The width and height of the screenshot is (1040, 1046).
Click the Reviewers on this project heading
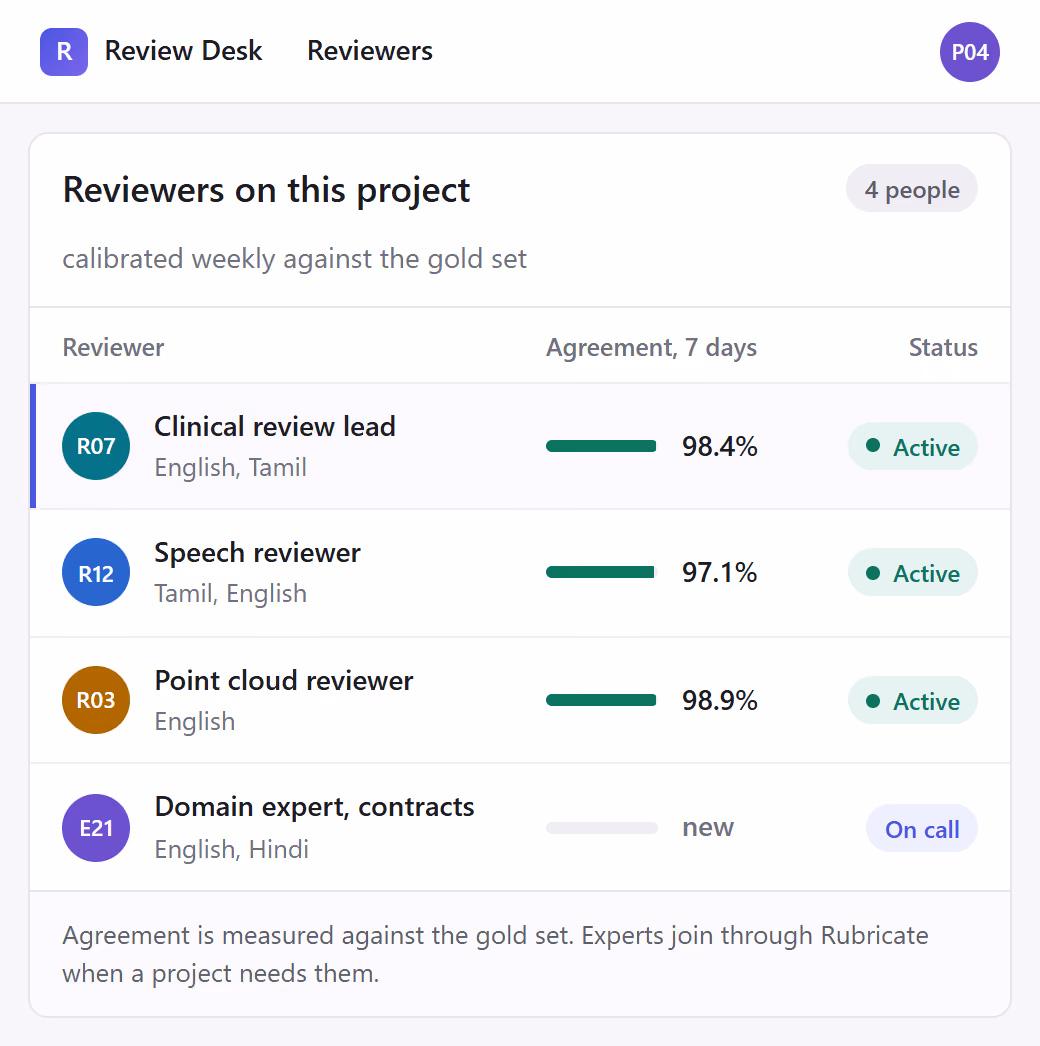click(267, 191)
